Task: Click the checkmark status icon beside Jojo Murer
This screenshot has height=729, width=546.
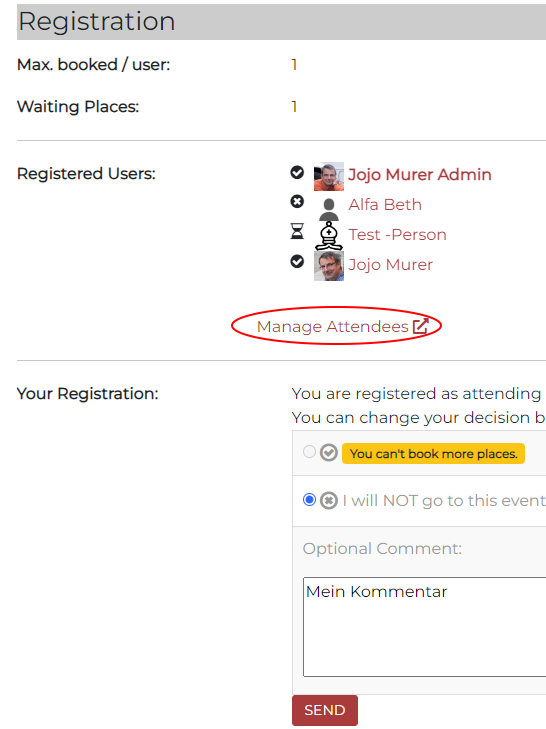Action: click(x=297, y=262)
